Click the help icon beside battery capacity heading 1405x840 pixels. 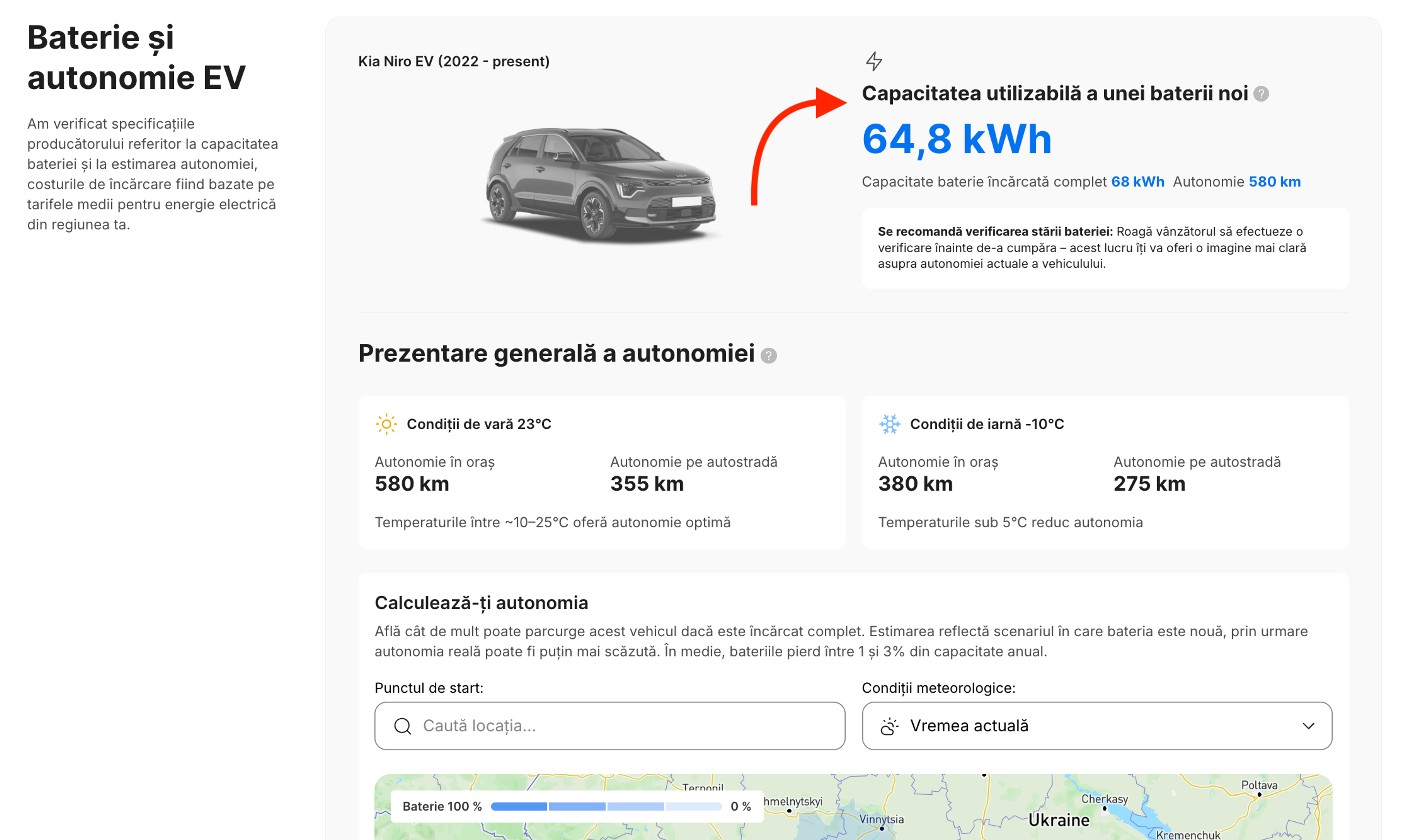(1260, 94)
